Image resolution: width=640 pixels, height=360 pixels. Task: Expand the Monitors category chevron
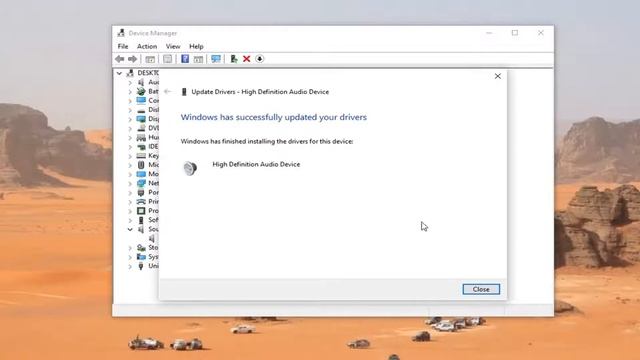[130, 174]
